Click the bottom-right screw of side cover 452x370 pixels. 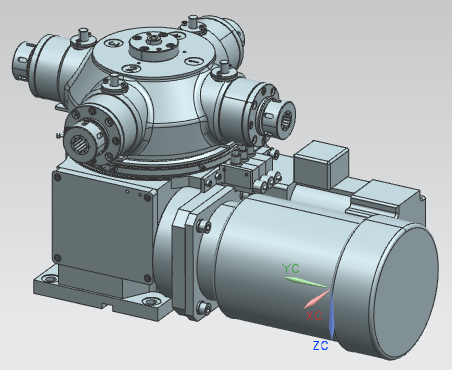(147, 278)
